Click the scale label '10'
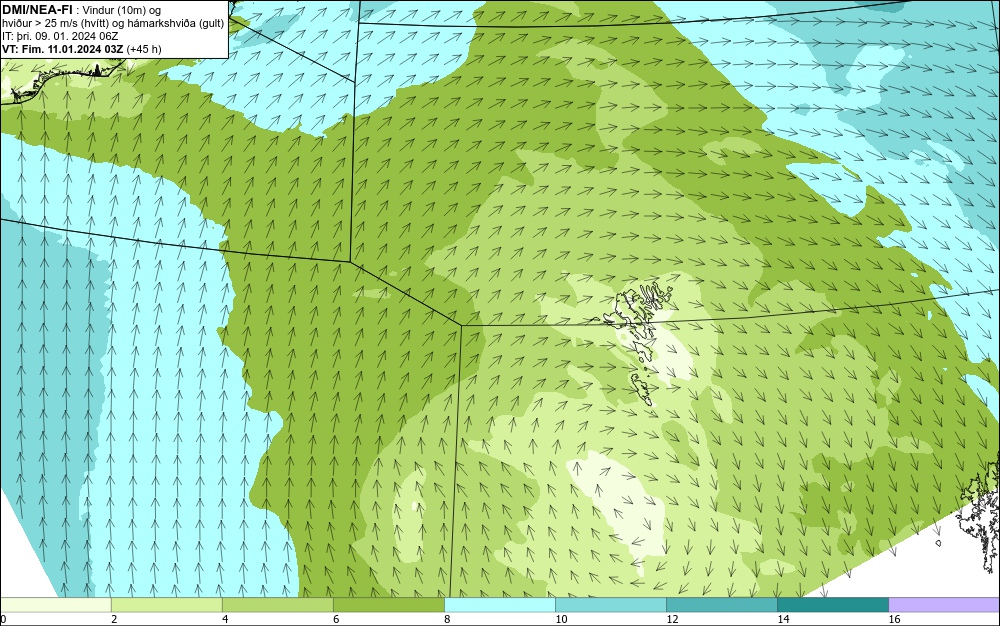 click(561, 619)
